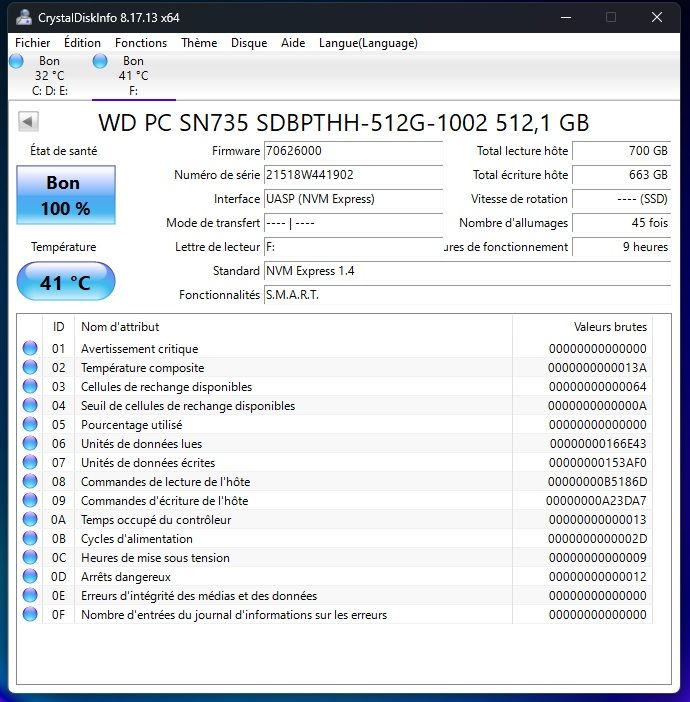Click status orb of Commandes d'écriture de l'hôte

(x=30, y=501)
